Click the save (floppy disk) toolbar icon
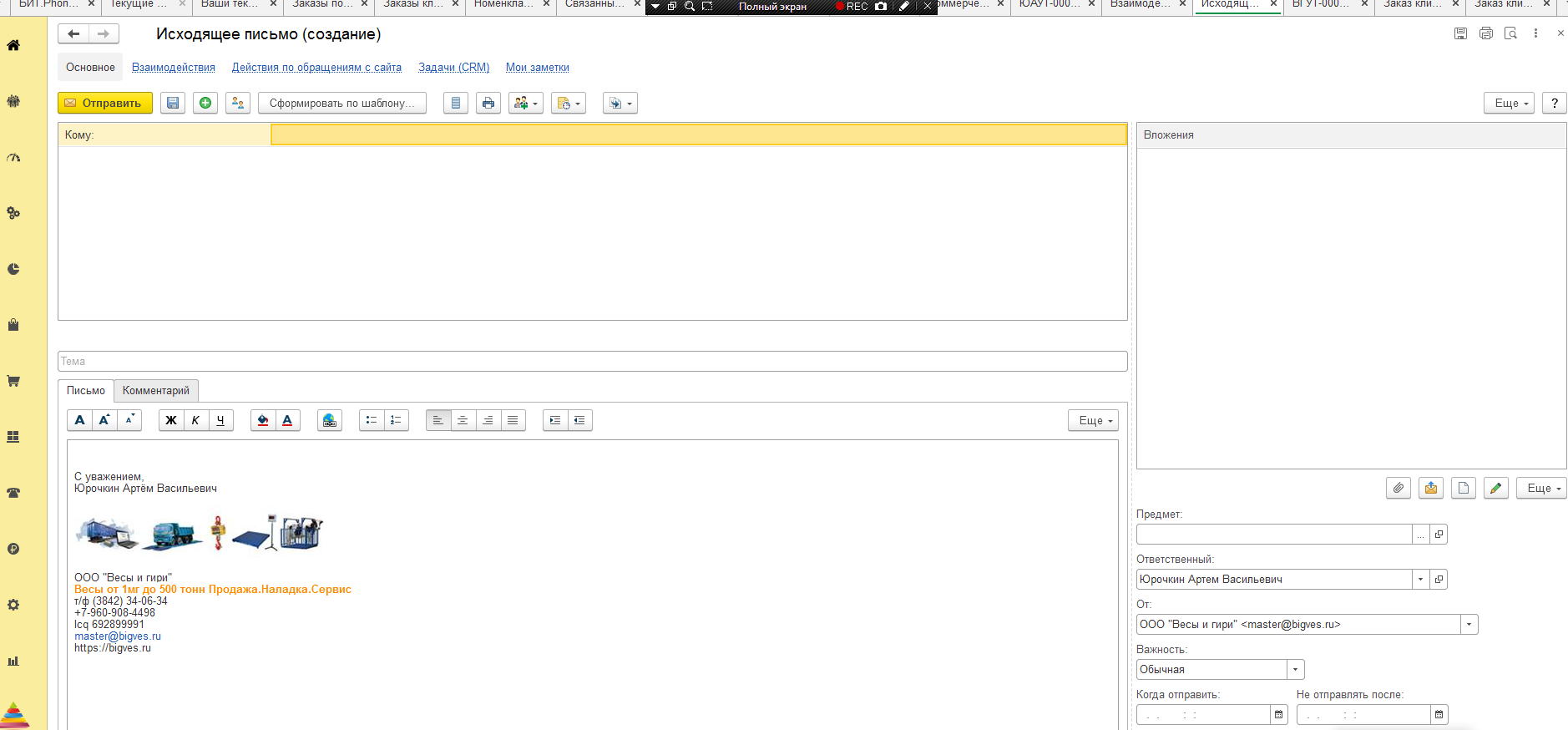Viewport: 1568px width, 730px height. pos(173,103)
